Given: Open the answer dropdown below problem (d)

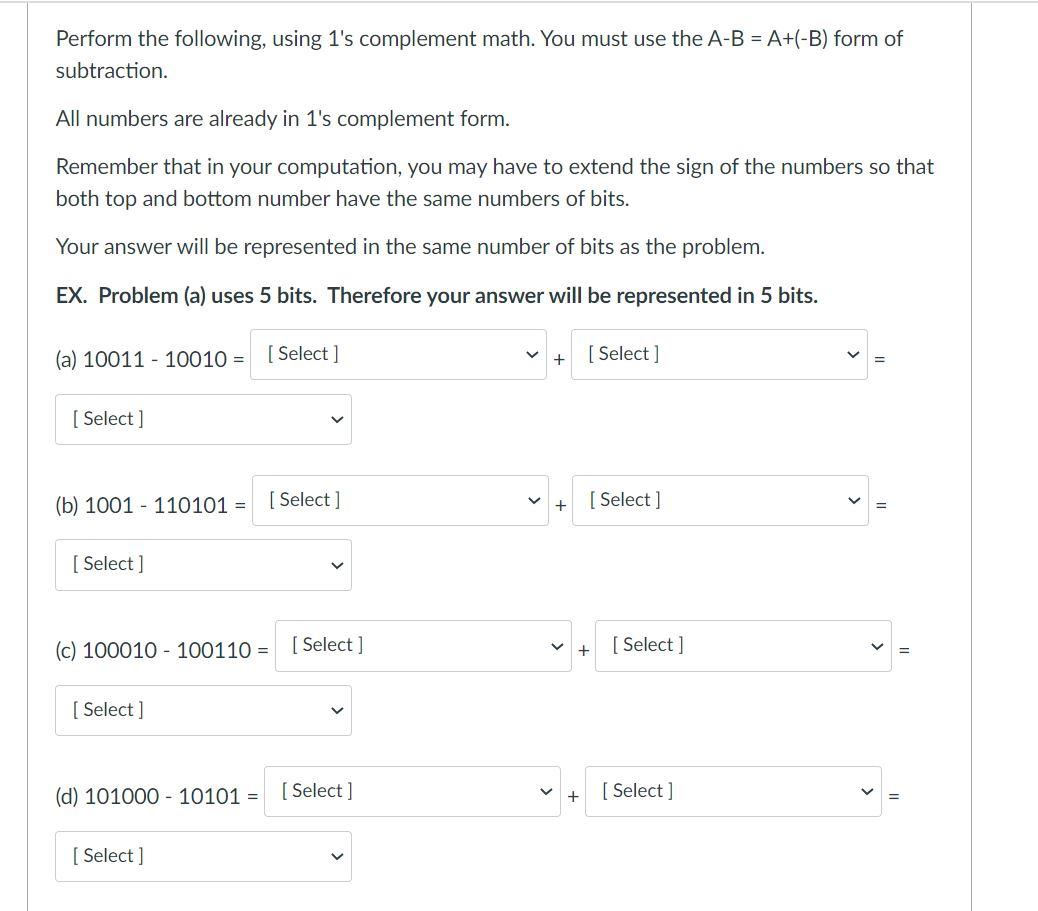Looking at the screenshot, I should (203, 856).
